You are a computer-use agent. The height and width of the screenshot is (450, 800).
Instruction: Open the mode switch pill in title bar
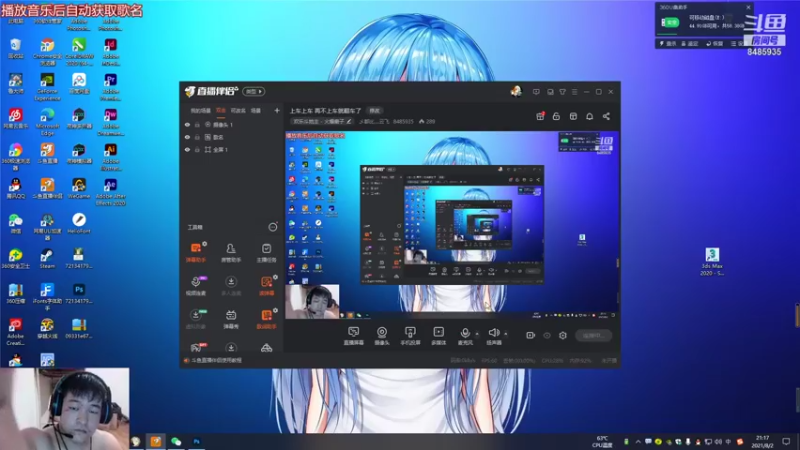click(x=254, y=91)
